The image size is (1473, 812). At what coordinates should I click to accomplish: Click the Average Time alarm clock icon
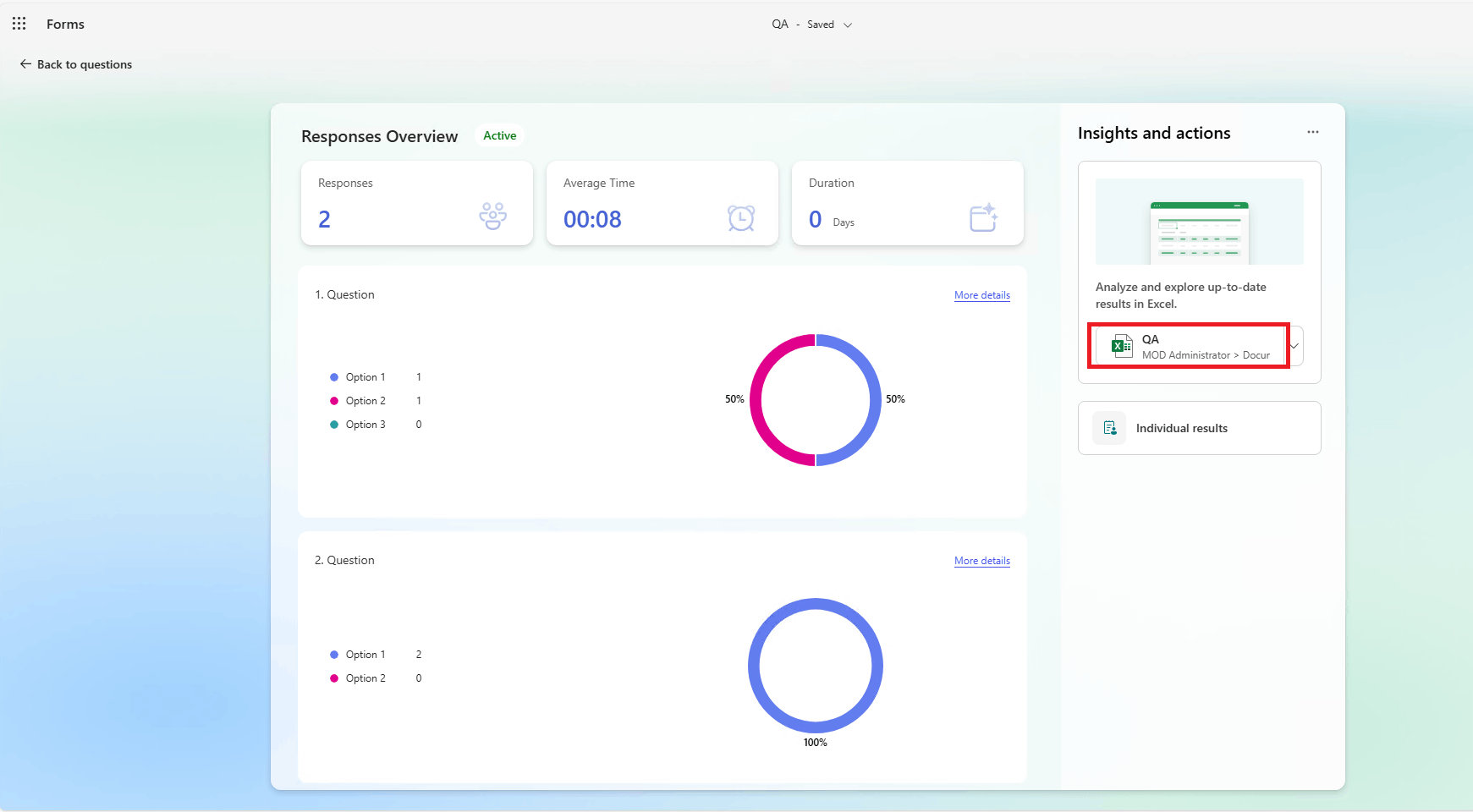(741, 218)
